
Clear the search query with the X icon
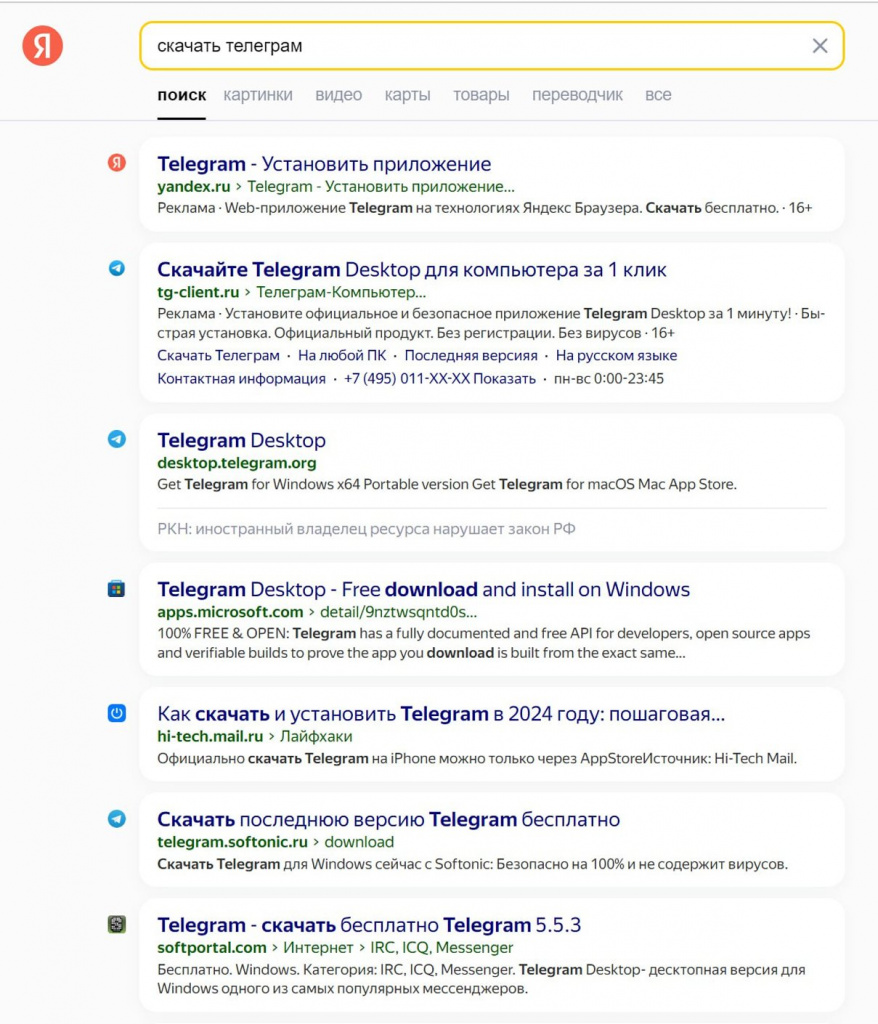point(820,46)
